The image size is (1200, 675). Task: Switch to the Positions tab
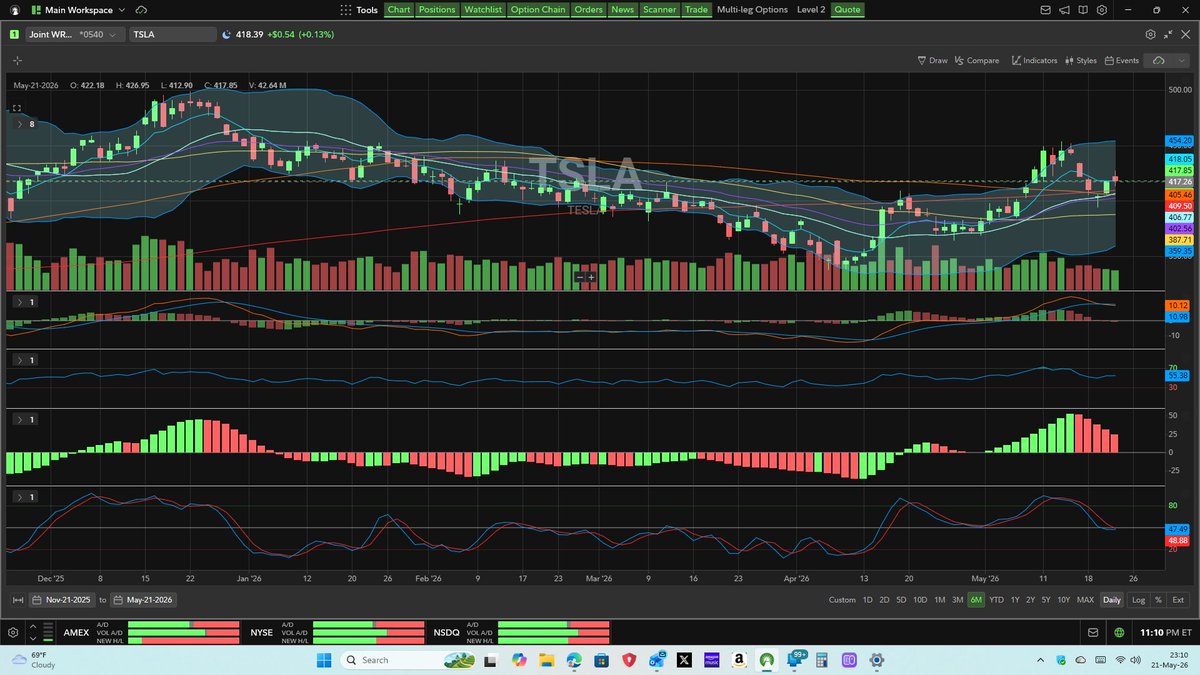(436, 10)
